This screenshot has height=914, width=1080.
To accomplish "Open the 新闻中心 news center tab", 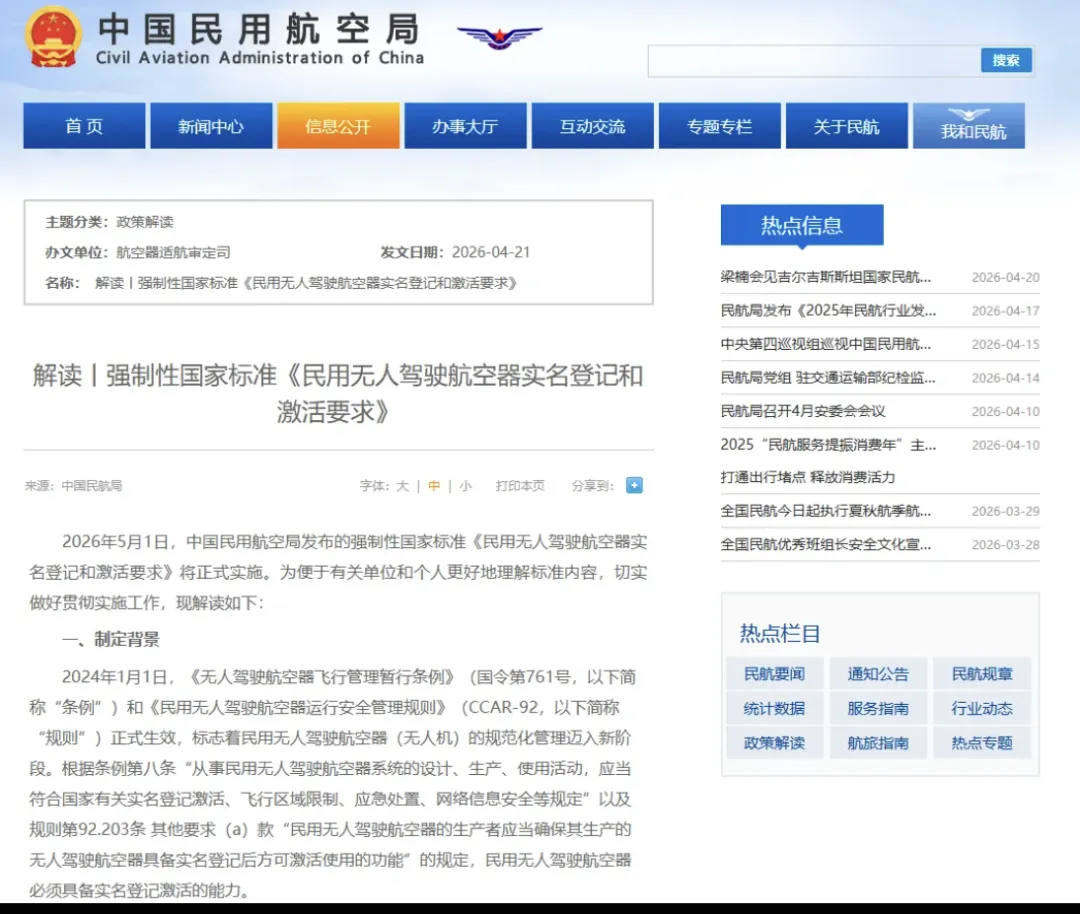I will pos(211,125).
